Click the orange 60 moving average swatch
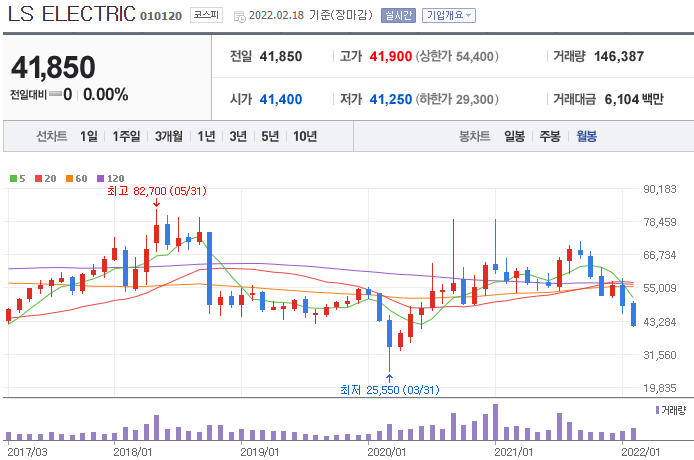This screenshot has height=460, width=694. [x=69, y=178]
